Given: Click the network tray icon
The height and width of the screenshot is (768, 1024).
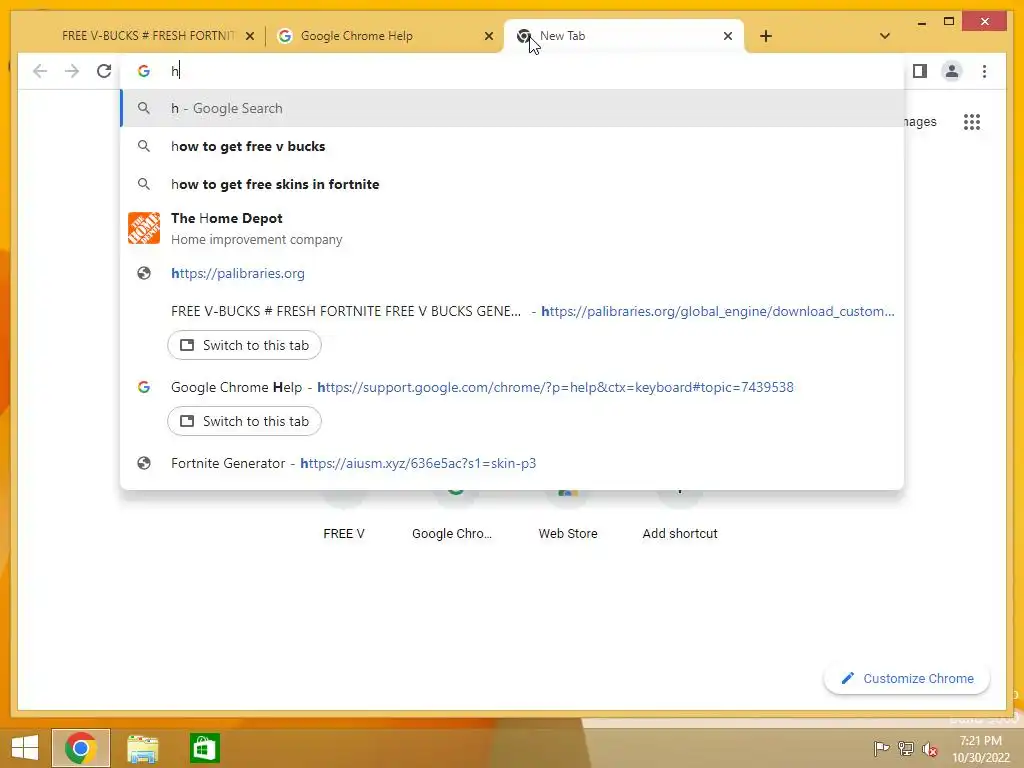Looking at the screenshot, I should pyautogui.click(x=906, y=748).
